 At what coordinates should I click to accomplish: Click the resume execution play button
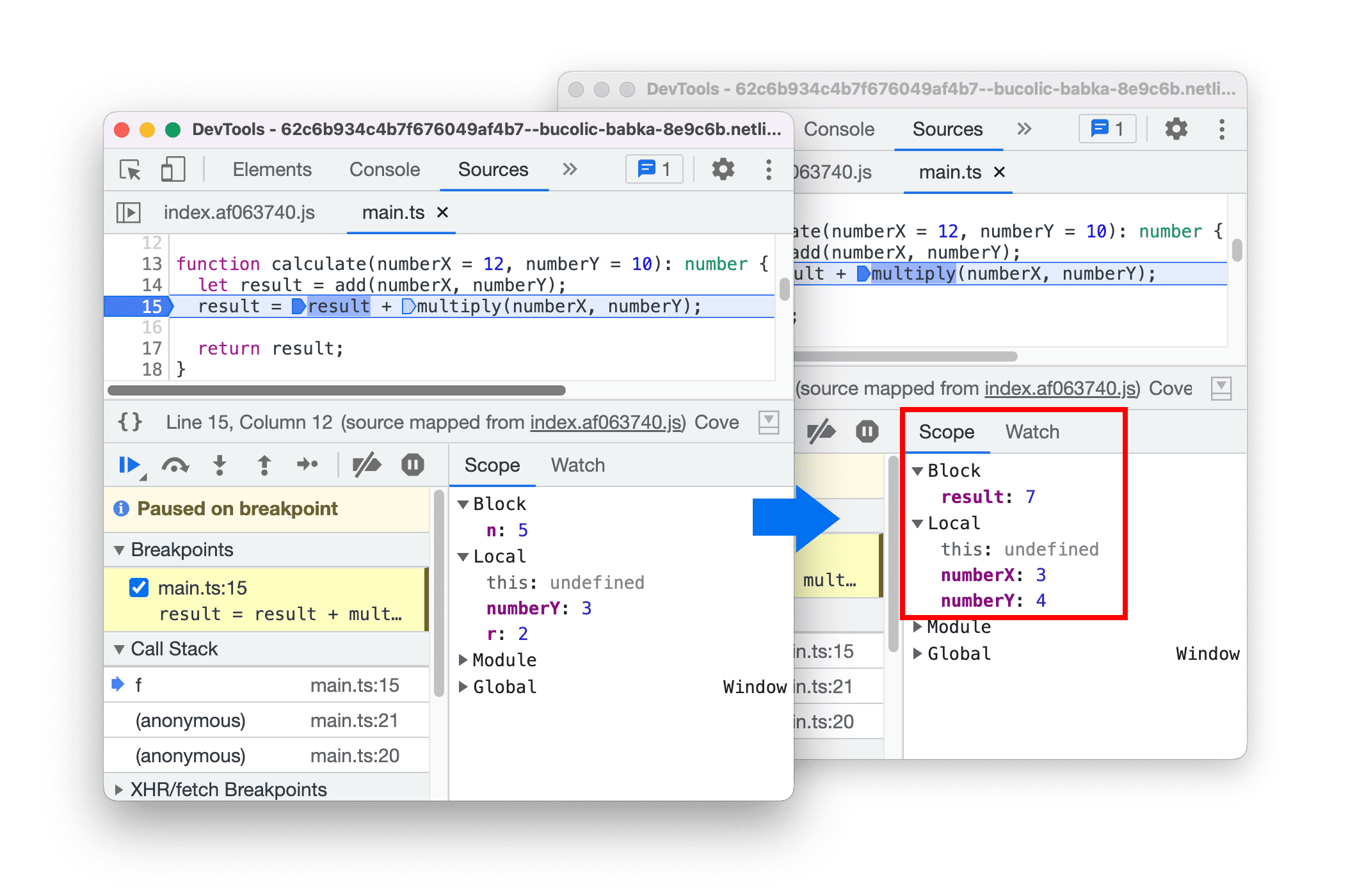134,468
